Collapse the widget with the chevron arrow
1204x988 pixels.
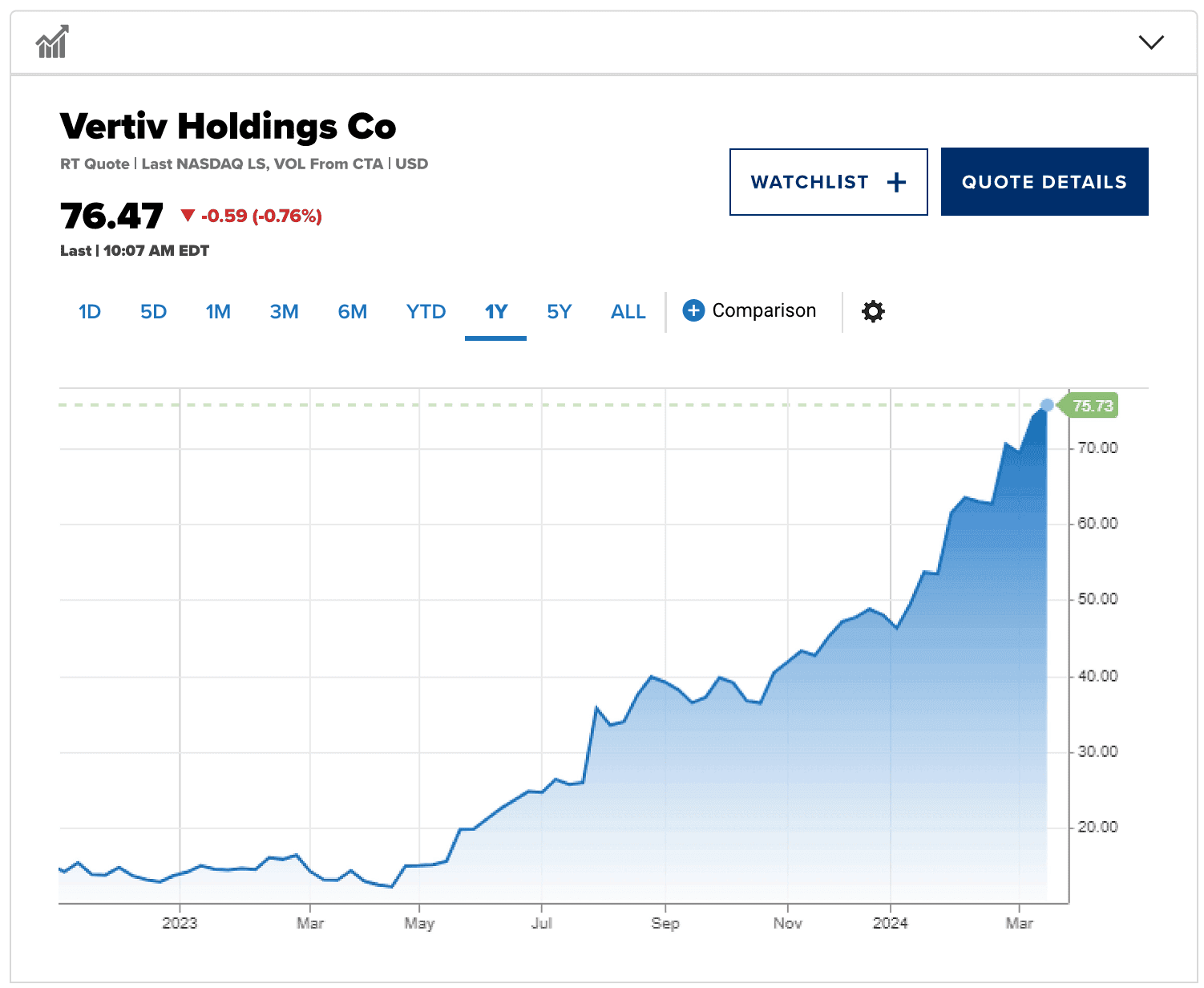(1151, 42)
